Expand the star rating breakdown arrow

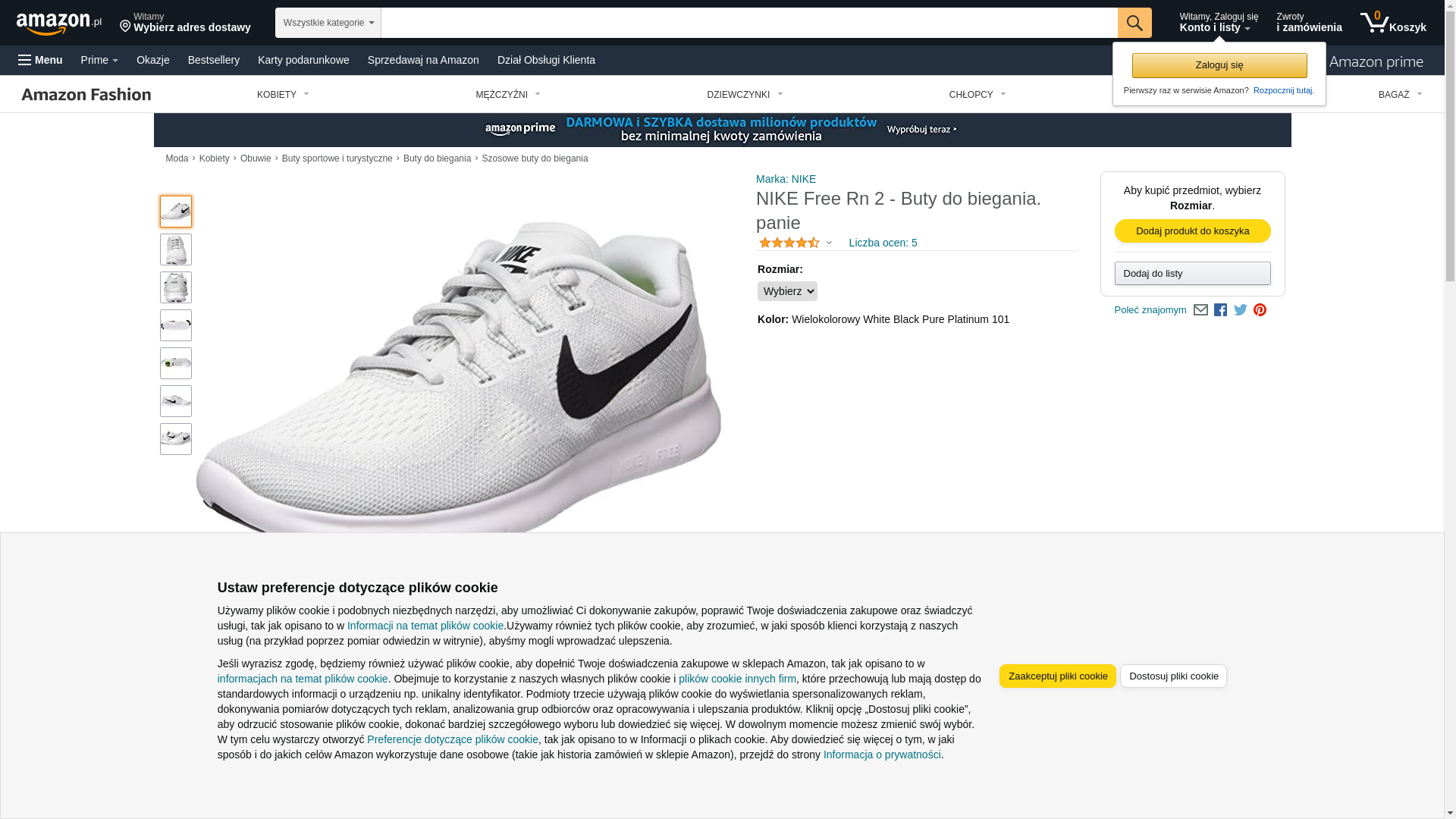(x=829, y=243)
